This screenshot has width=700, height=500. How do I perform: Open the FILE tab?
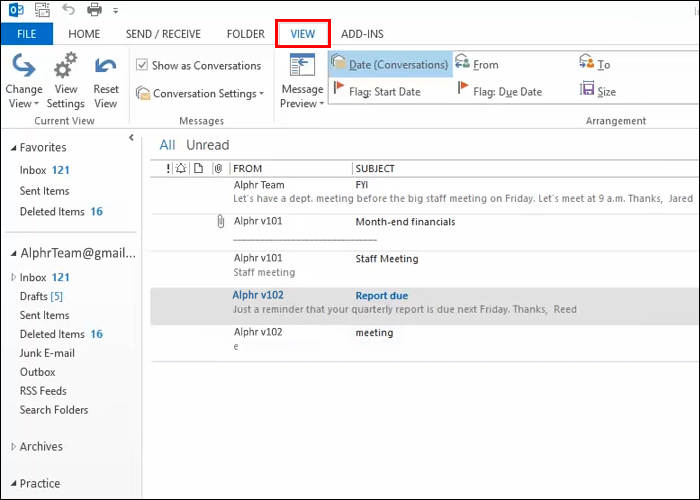(27, 34)
